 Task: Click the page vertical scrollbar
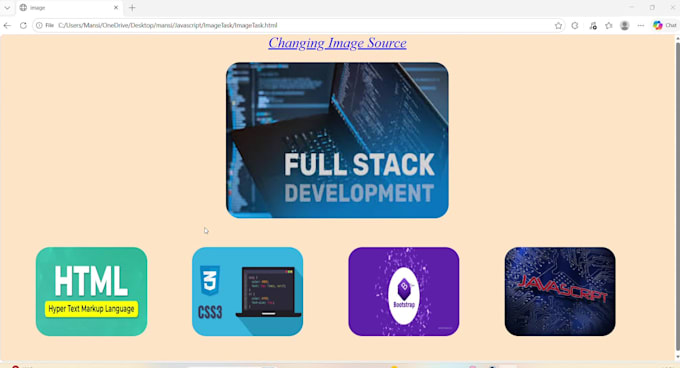677,197
